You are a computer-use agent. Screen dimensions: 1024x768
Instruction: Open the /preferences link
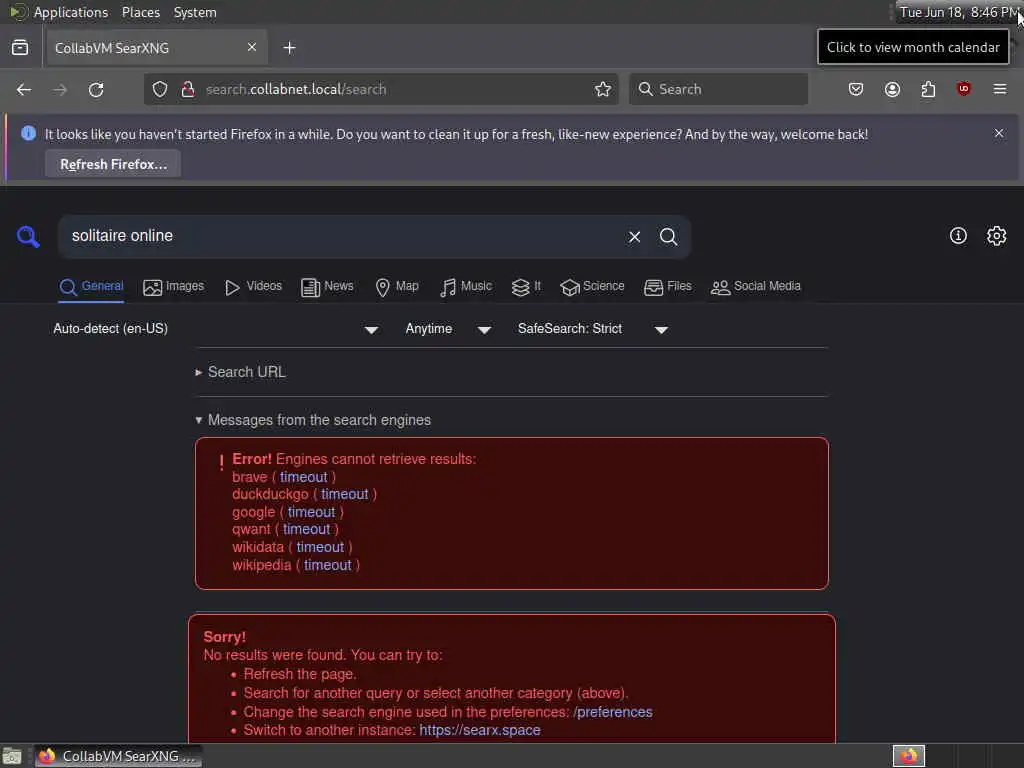[613, 712]
